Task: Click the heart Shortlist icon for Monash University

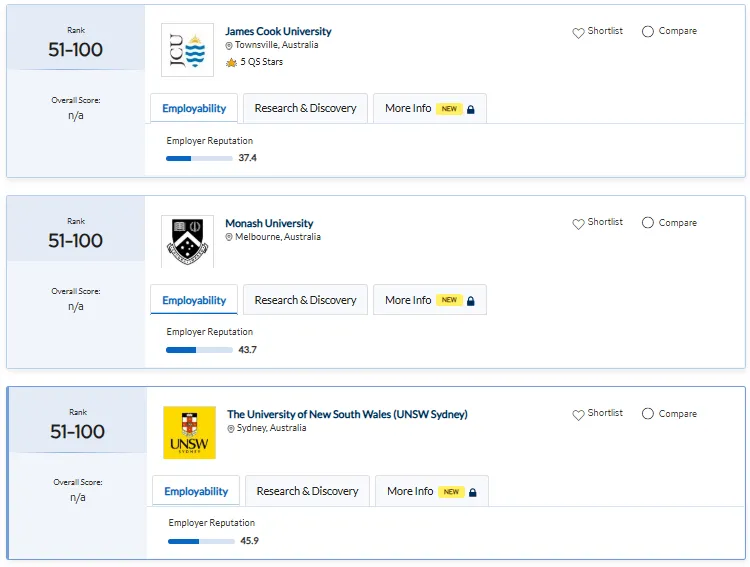Action: click(x=578, y=223)
